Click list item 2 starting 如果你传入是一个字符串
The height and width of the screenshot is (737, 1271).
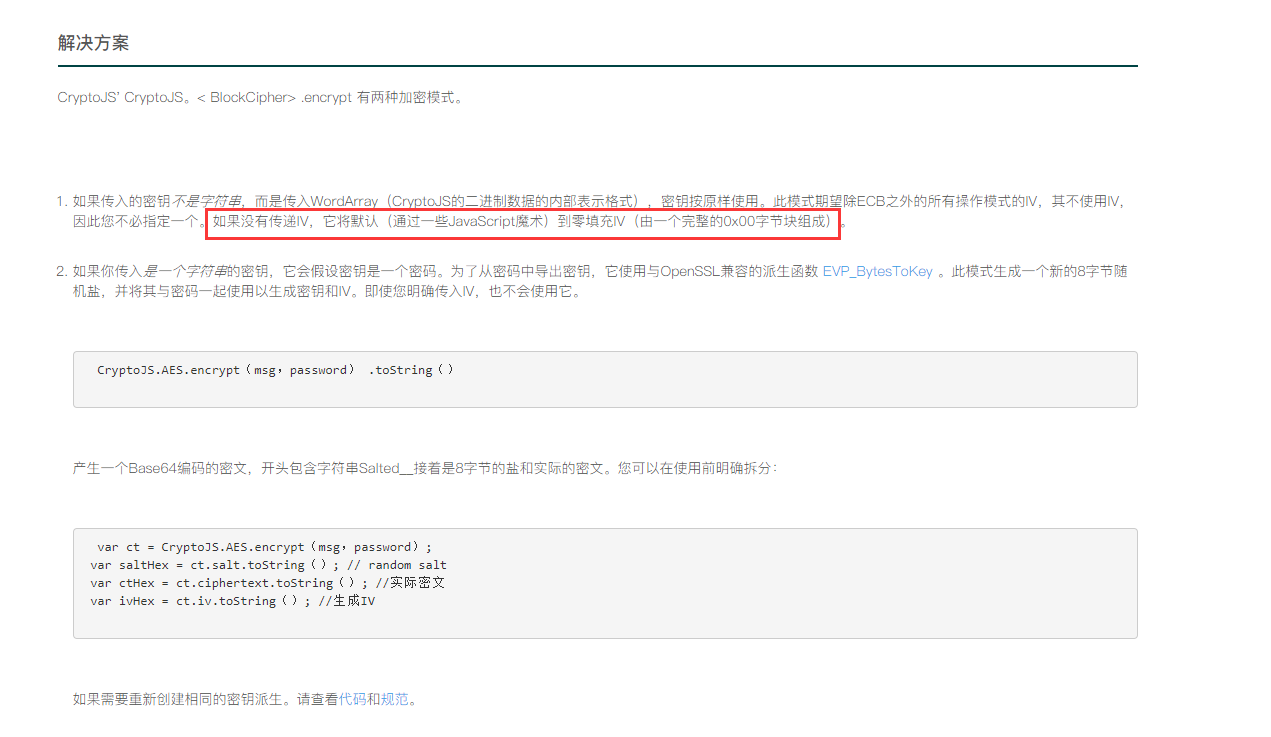[x=600, y=281]
